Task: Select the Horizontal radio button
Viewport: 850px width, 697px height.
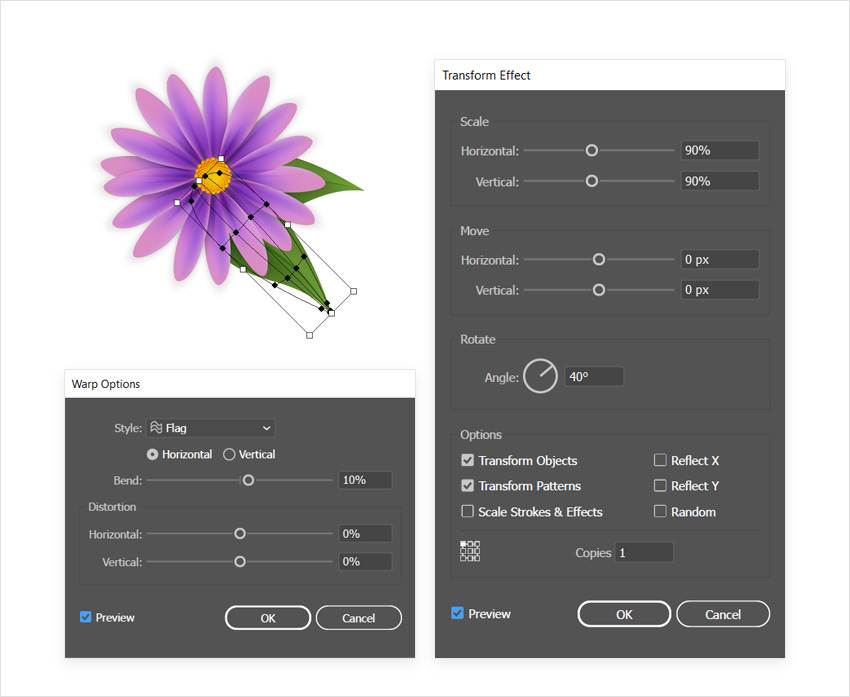Action: [153, 454]
